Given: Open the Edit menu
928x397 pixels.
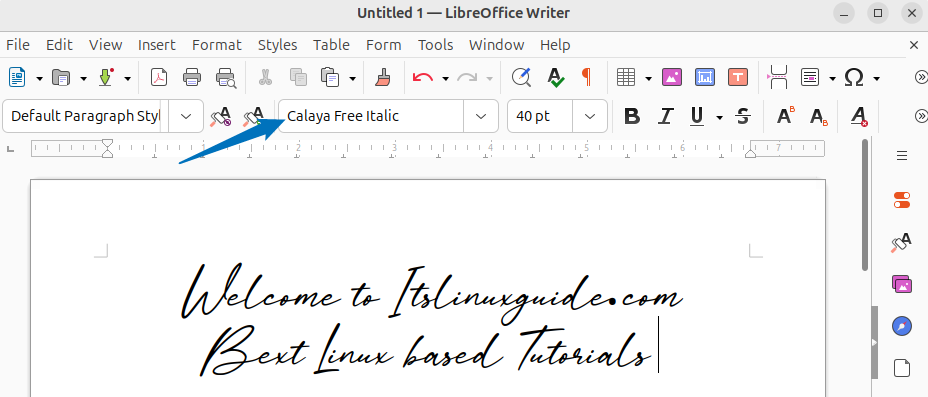Looking at the screenshot, I should click(59, 45).
